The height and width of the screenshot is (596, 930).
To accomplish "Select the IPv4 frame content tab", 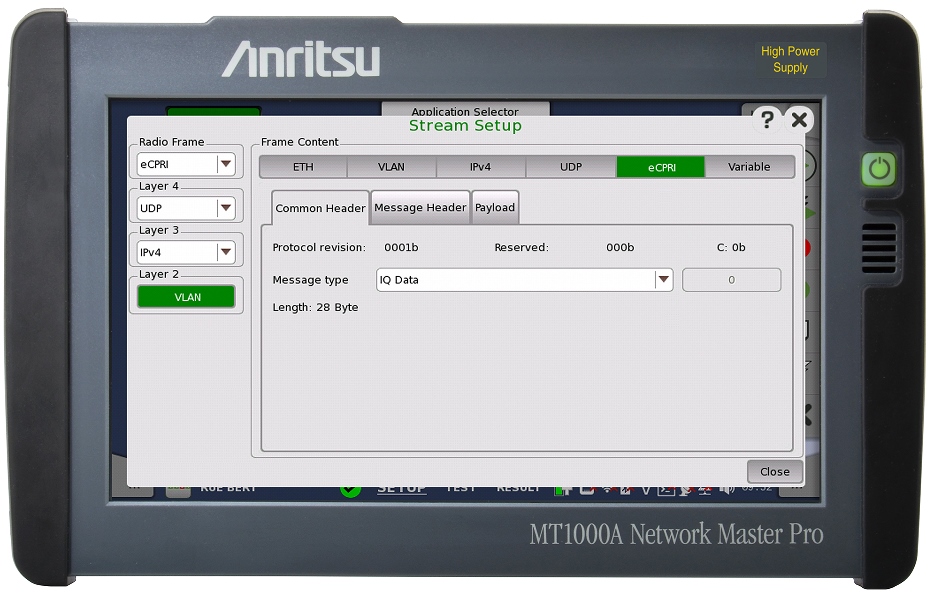I will [x=480, y=167].
